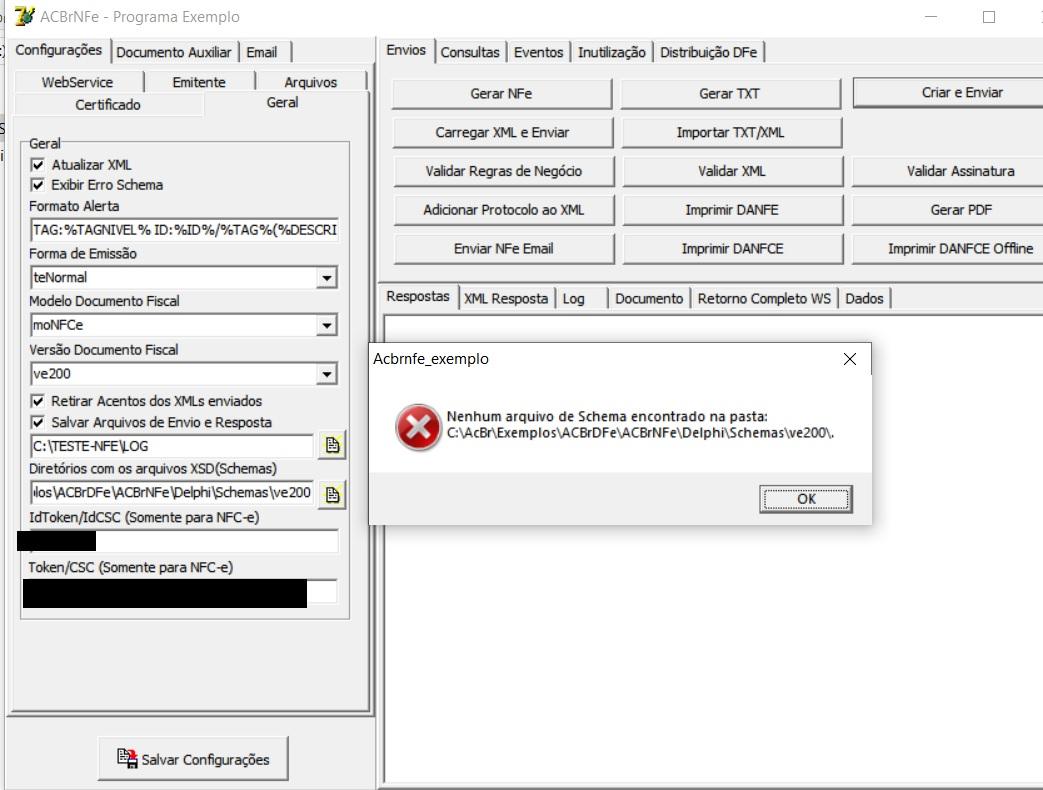Switch to the Respostas tab

418,297
